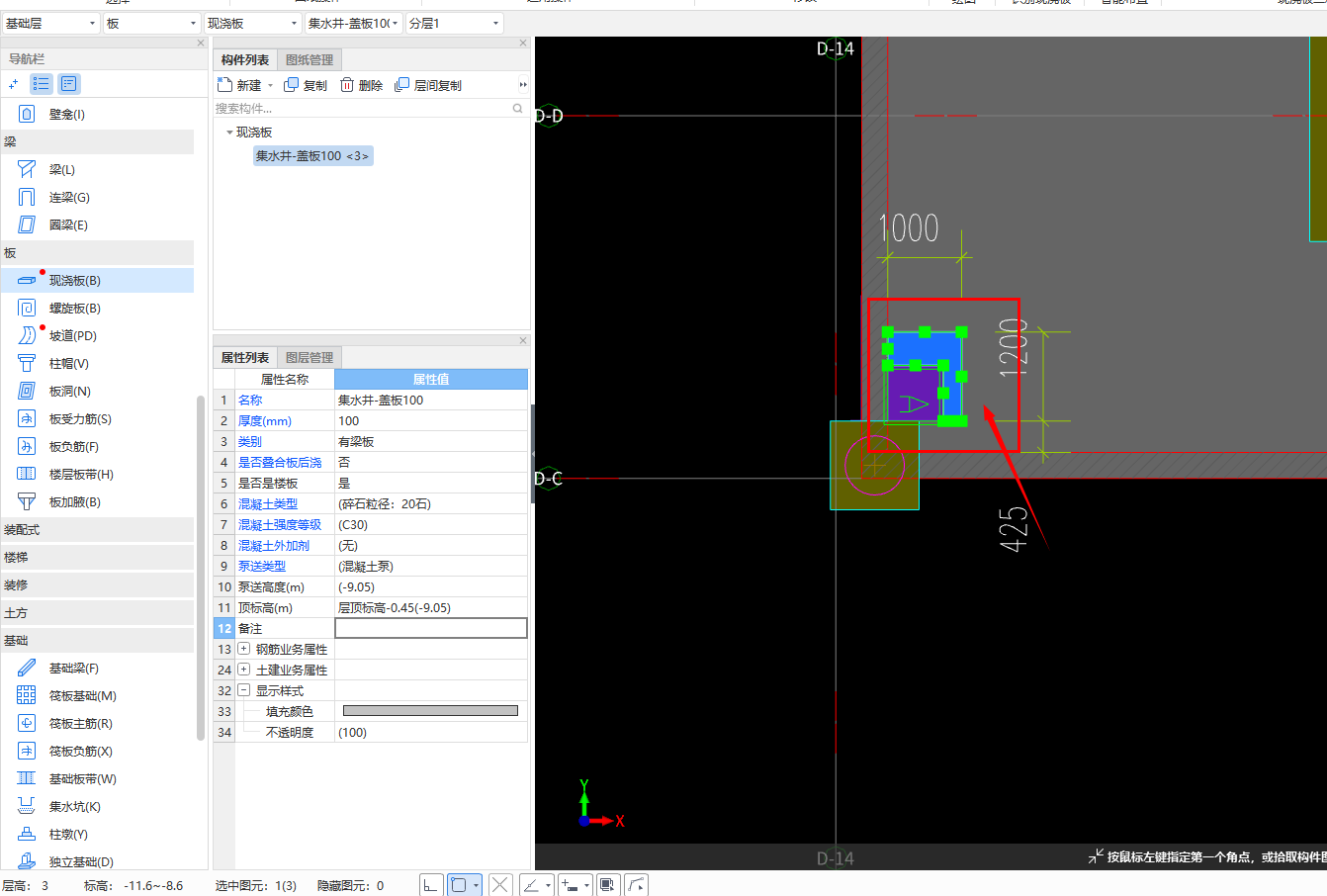The image size is (1327, 896).
Task: Click the navigation bar add sparkle icon
Action: click(x=13, y=84)
